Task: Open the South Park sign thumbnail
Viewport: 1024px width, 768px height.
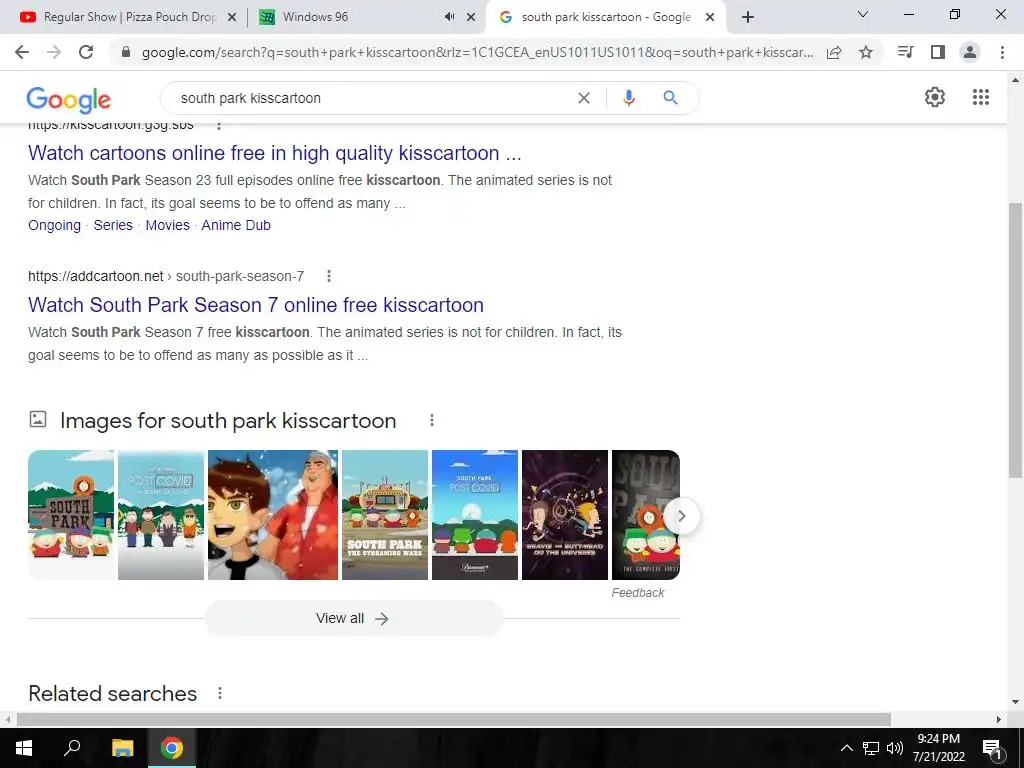Action: (x=71, y=515)
